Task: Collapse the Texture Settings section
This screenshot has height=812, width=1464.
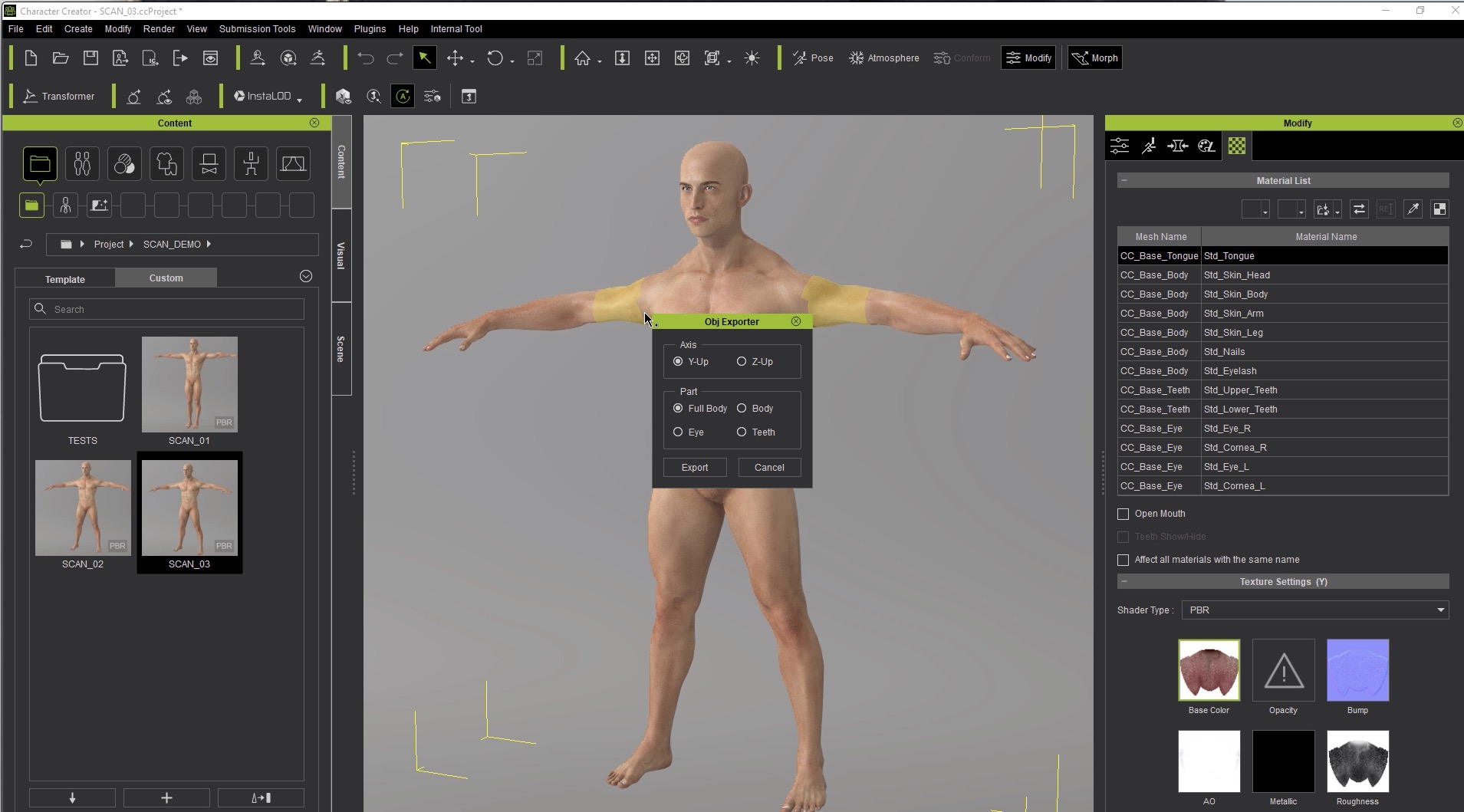Action: click(x=1124, y=582)
